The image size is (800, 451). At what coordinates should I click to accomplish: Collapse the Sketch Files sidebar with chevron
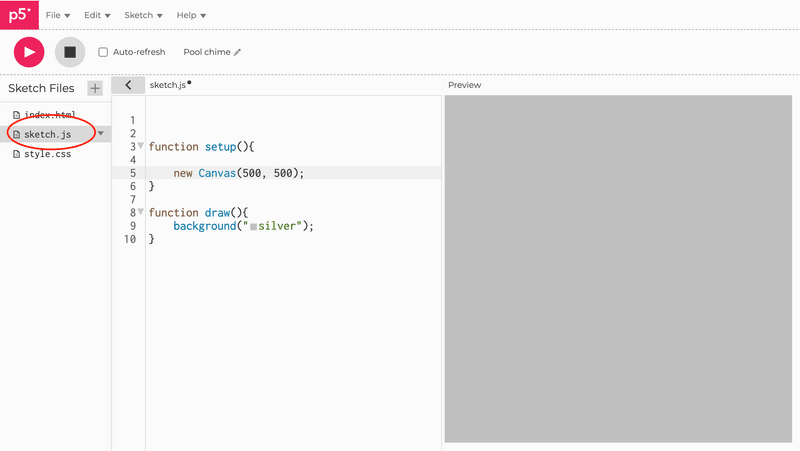(x=128, y=86)
